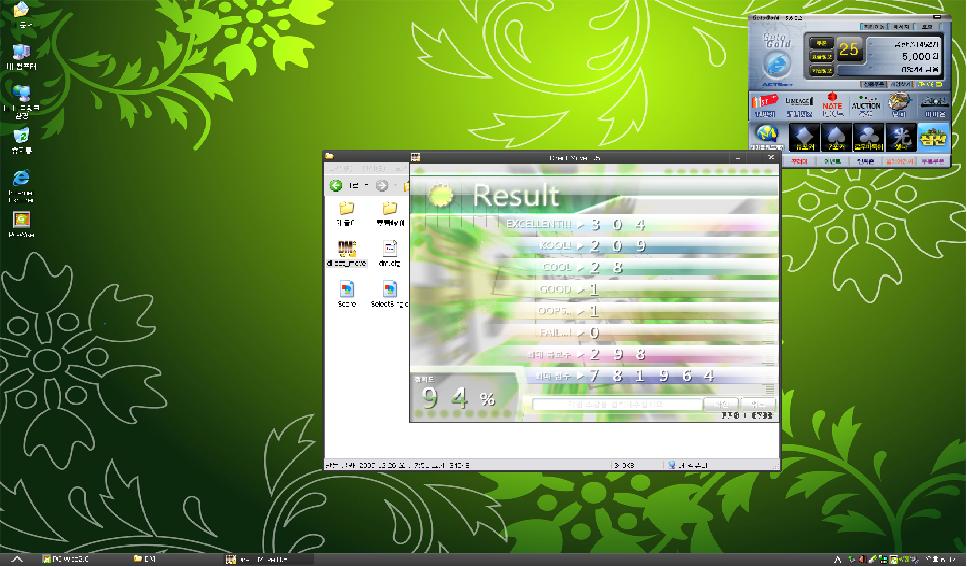
Task: Click the yellow-text link under GetoGold info panel
Action: point(929,84)
